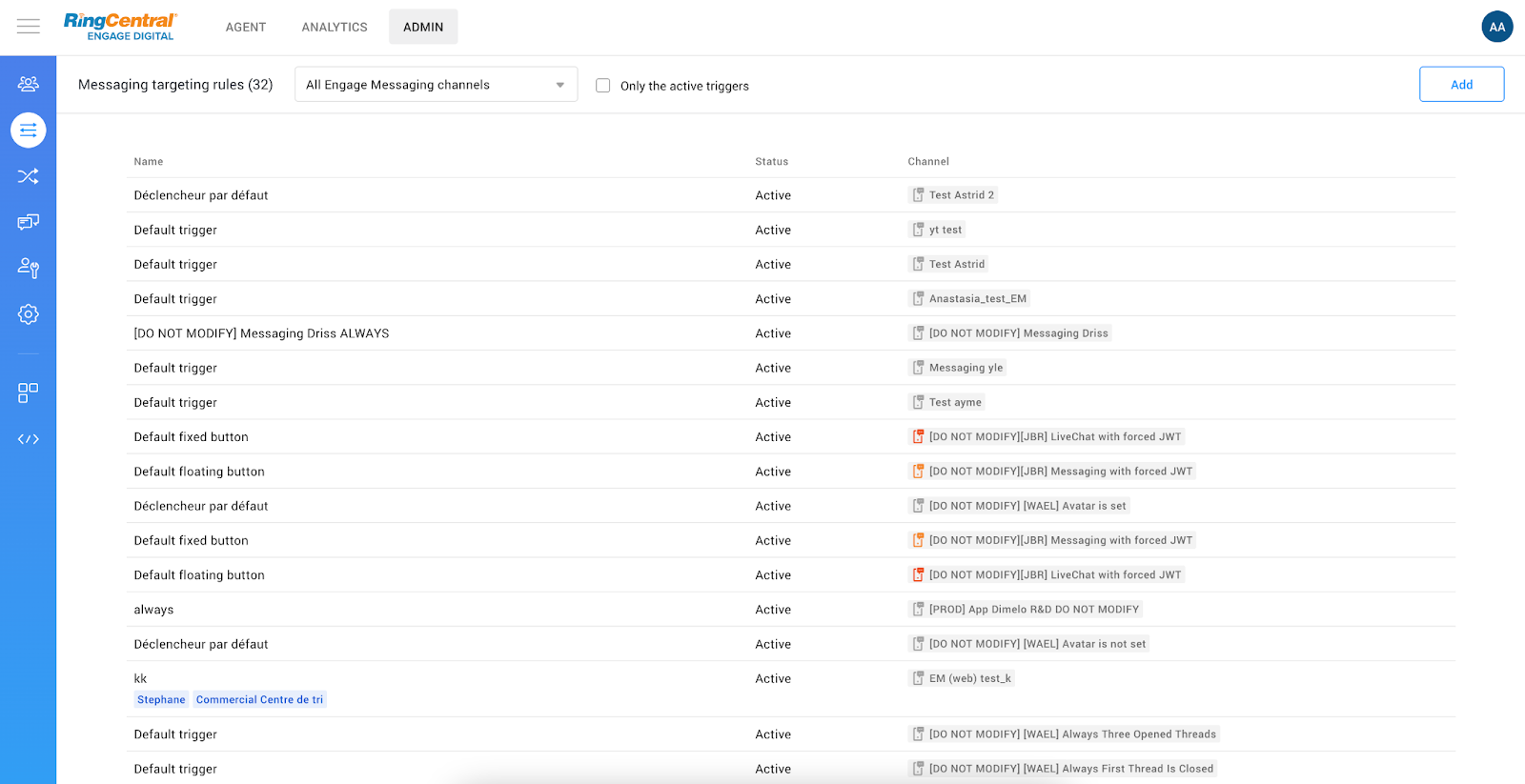
Task: Open the user-with-wrench sidebar icon
Action: [x=29, y=268]
